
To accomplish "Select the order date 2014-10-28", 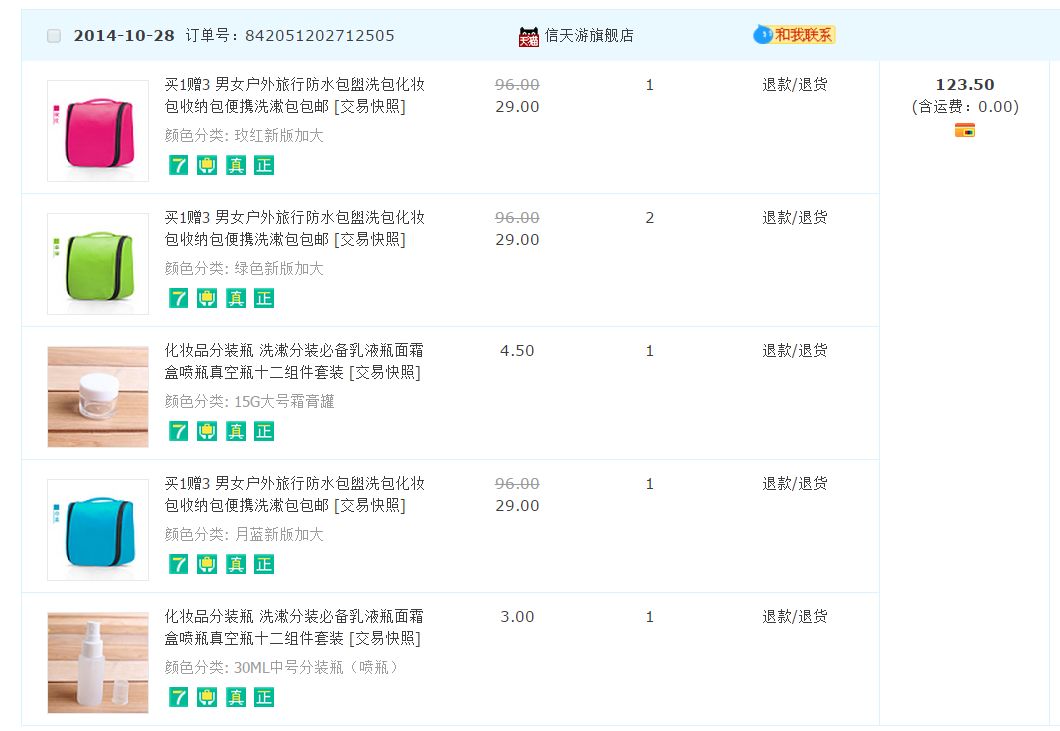I will [x=124, y=36].
